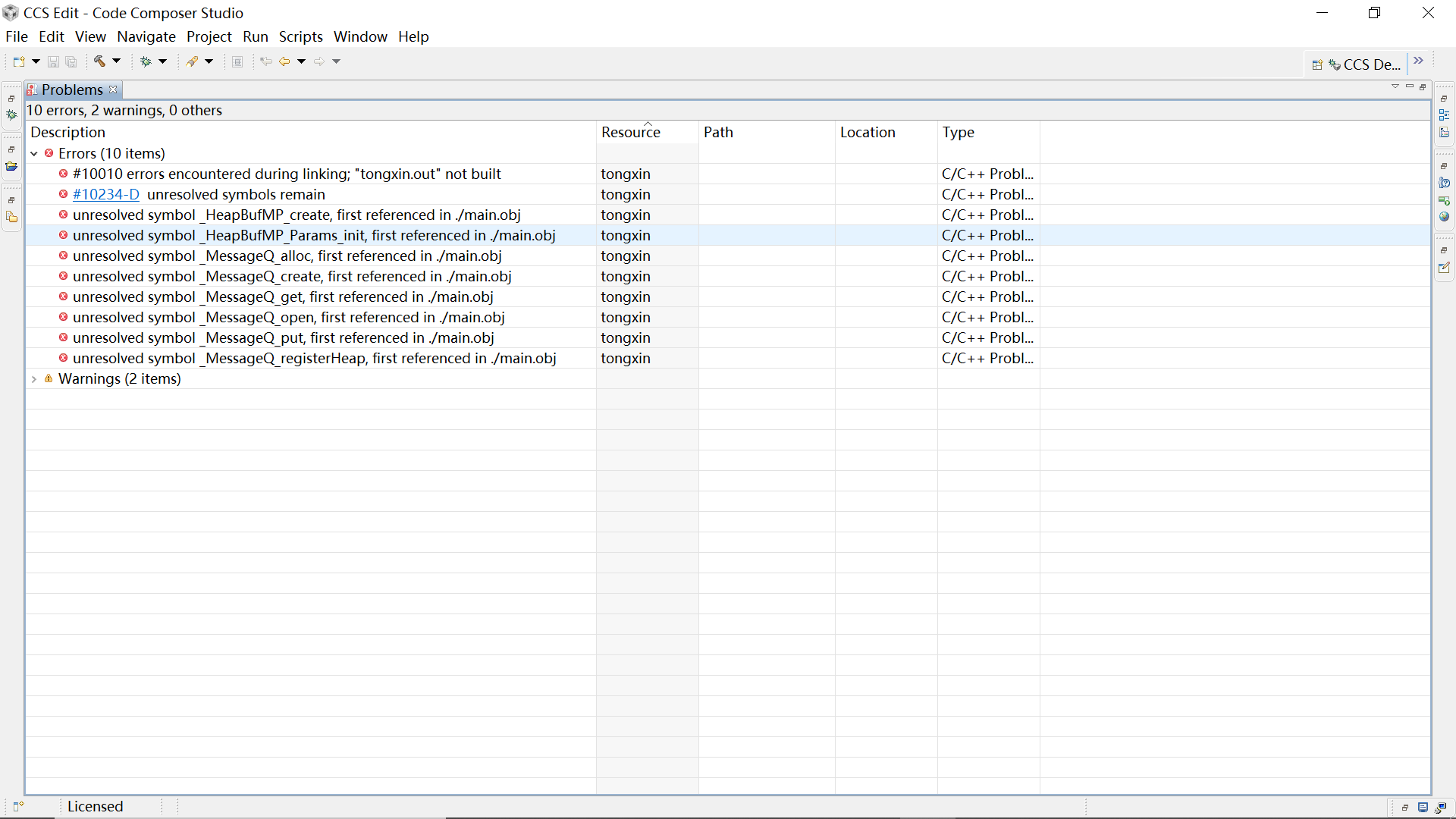Collapse the Errors (10 items) group

coord(34,154)
